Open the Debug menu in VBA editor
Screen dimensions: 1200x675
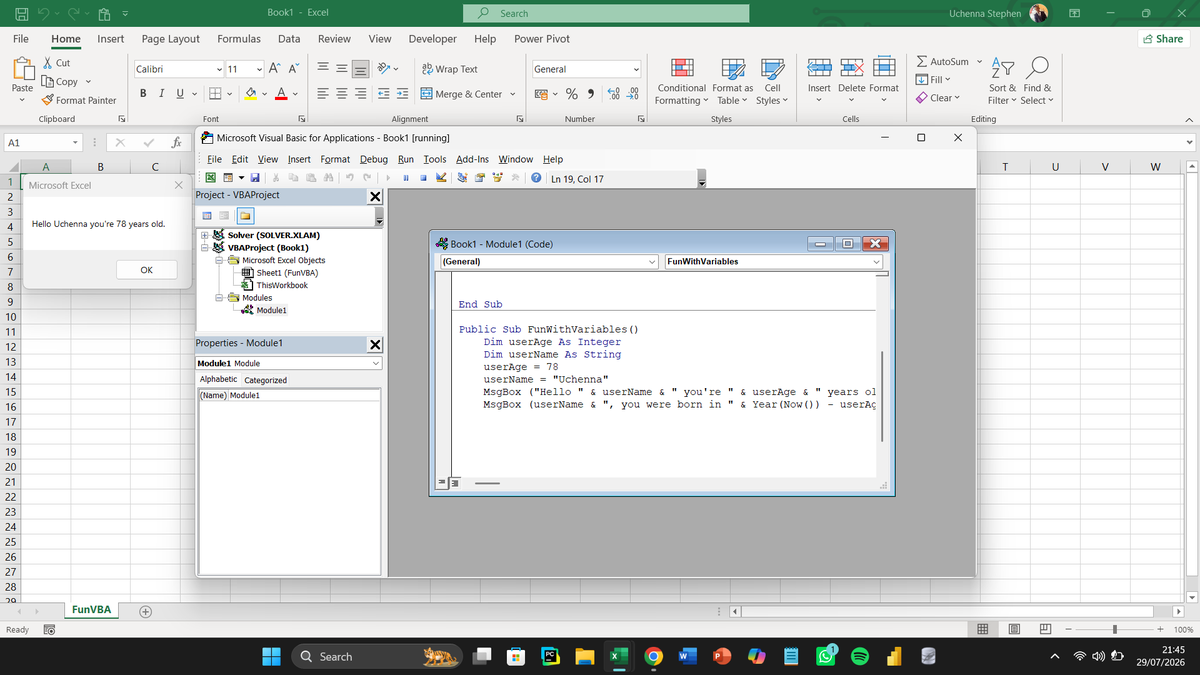tap(373, 159)
